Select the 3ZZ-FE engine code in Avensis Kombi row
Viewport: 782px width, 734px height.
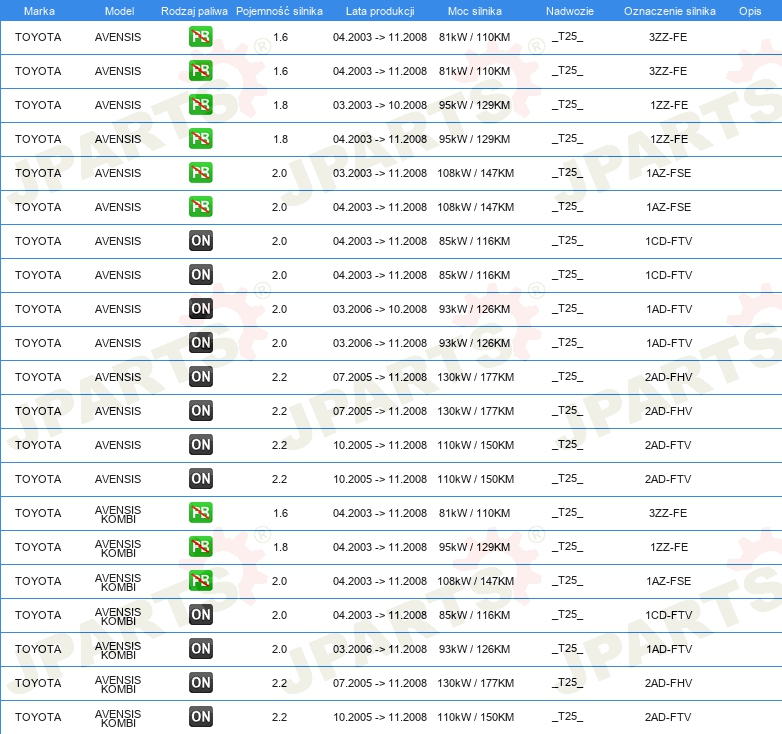(667, 513)
